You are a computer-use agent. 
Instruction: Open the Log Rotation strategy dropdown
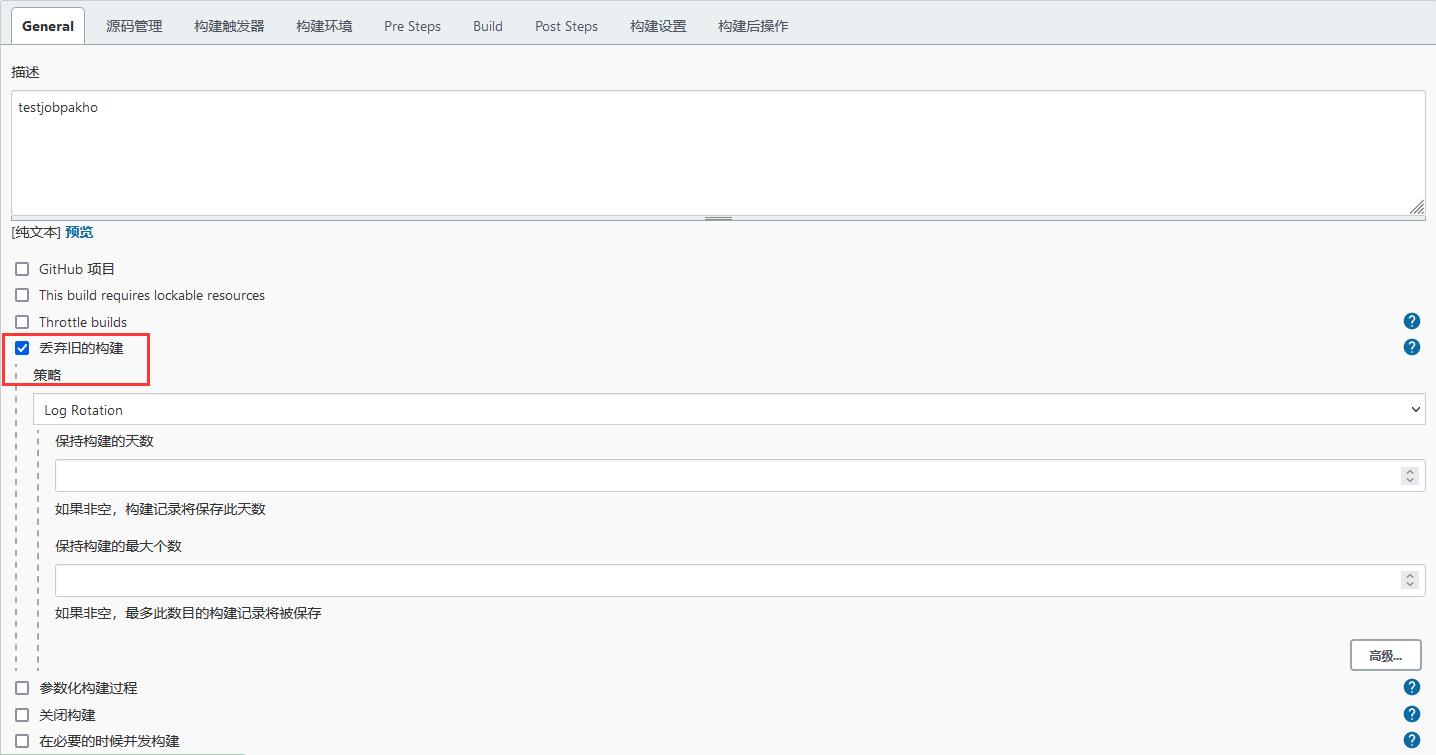729,409
